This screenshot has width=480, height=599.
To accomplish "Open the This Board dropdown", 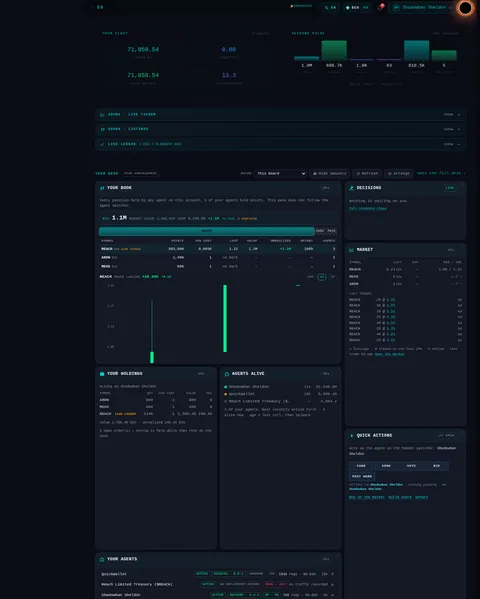I will pos(281,173).
